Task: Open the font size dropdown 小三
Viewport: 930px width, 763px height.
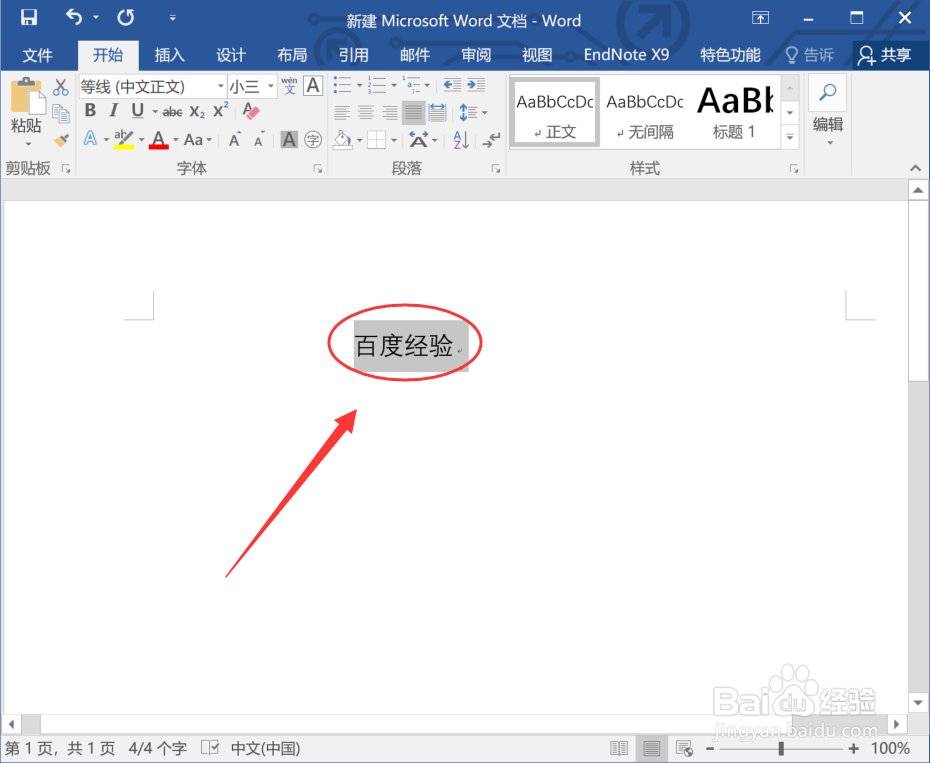Action: click(x=270, y=87)
